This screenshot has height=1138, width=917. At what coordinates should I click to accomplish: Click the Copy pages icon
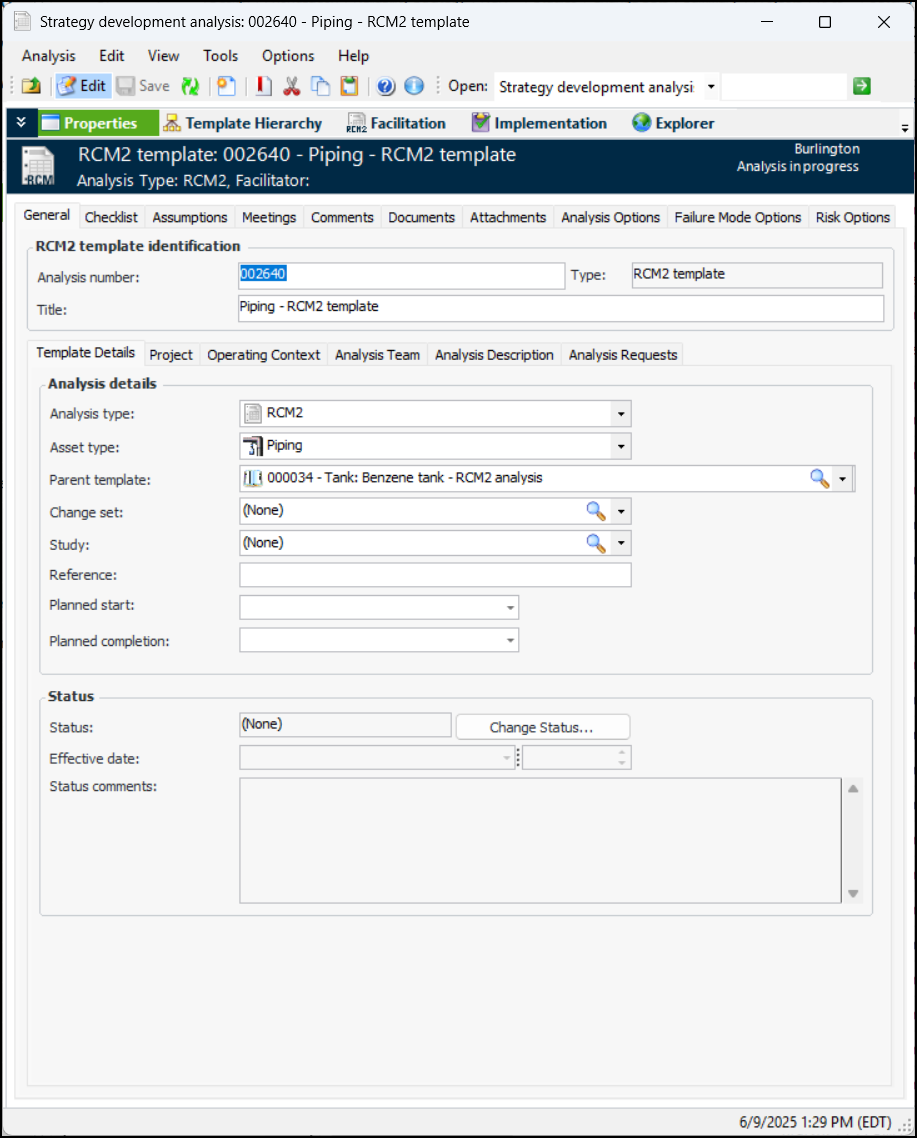(320, 86)
